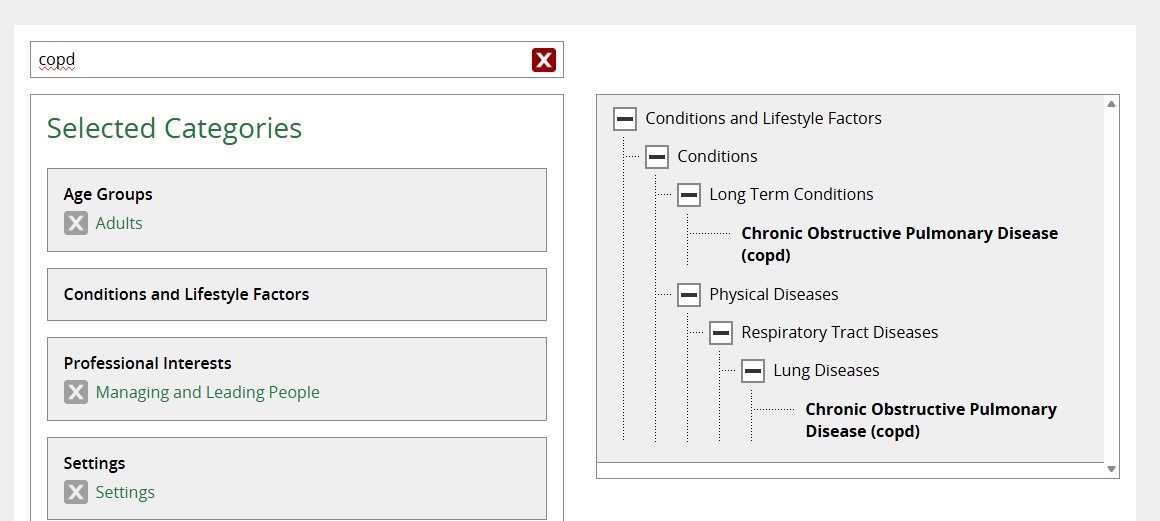Collapse the Conditions tree node
Image resolution: width=1160 pixels, height=521 pixels.
tap(657, 157)
